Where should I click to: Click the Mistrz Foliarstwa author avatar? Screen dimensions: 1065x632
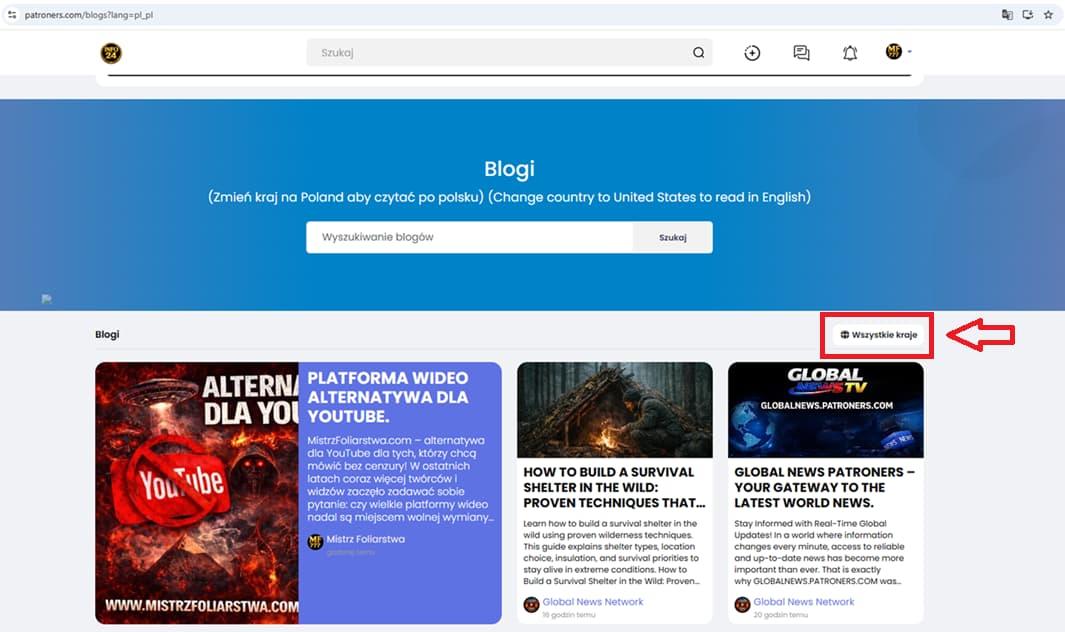(x=315, y=541)
